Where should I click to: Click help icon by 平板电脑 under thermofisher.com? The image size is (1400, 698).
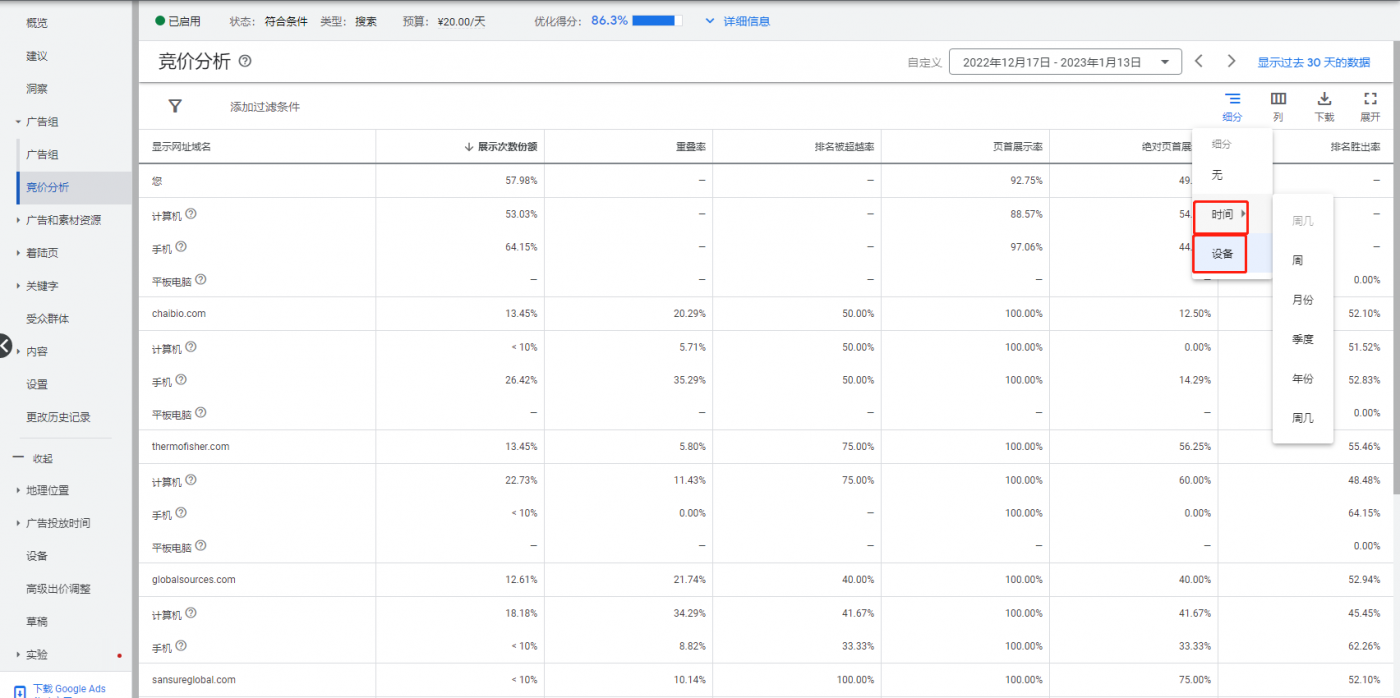point(200,545)
